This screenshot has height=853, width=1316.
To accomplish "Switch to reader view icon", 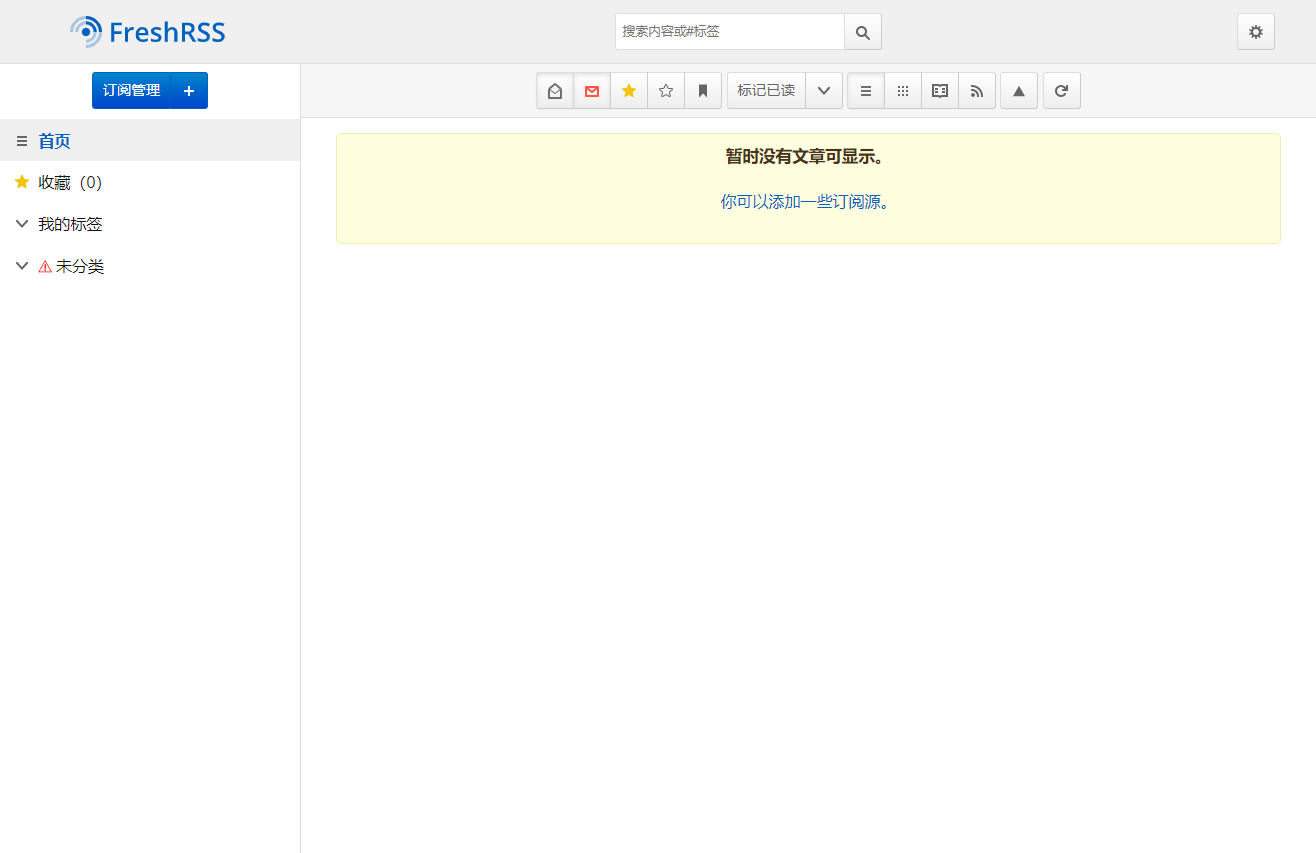I will coord(940,91).
